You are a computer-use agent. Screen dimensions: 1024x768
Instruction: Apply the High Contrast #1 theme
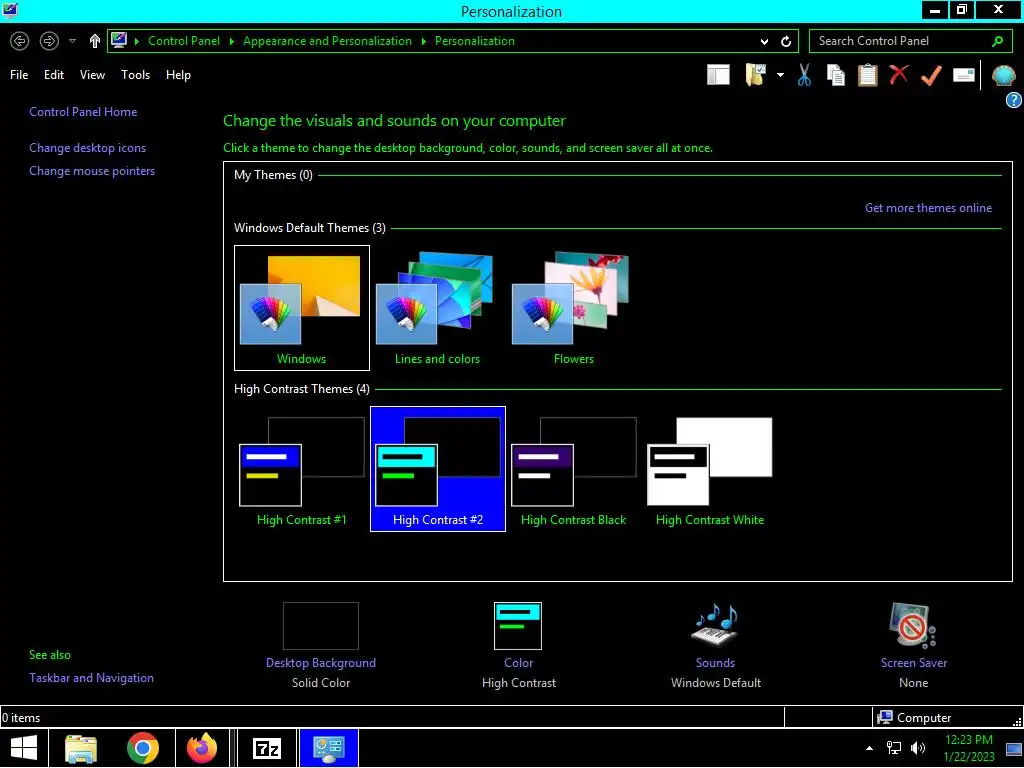(x=302, y=469)
